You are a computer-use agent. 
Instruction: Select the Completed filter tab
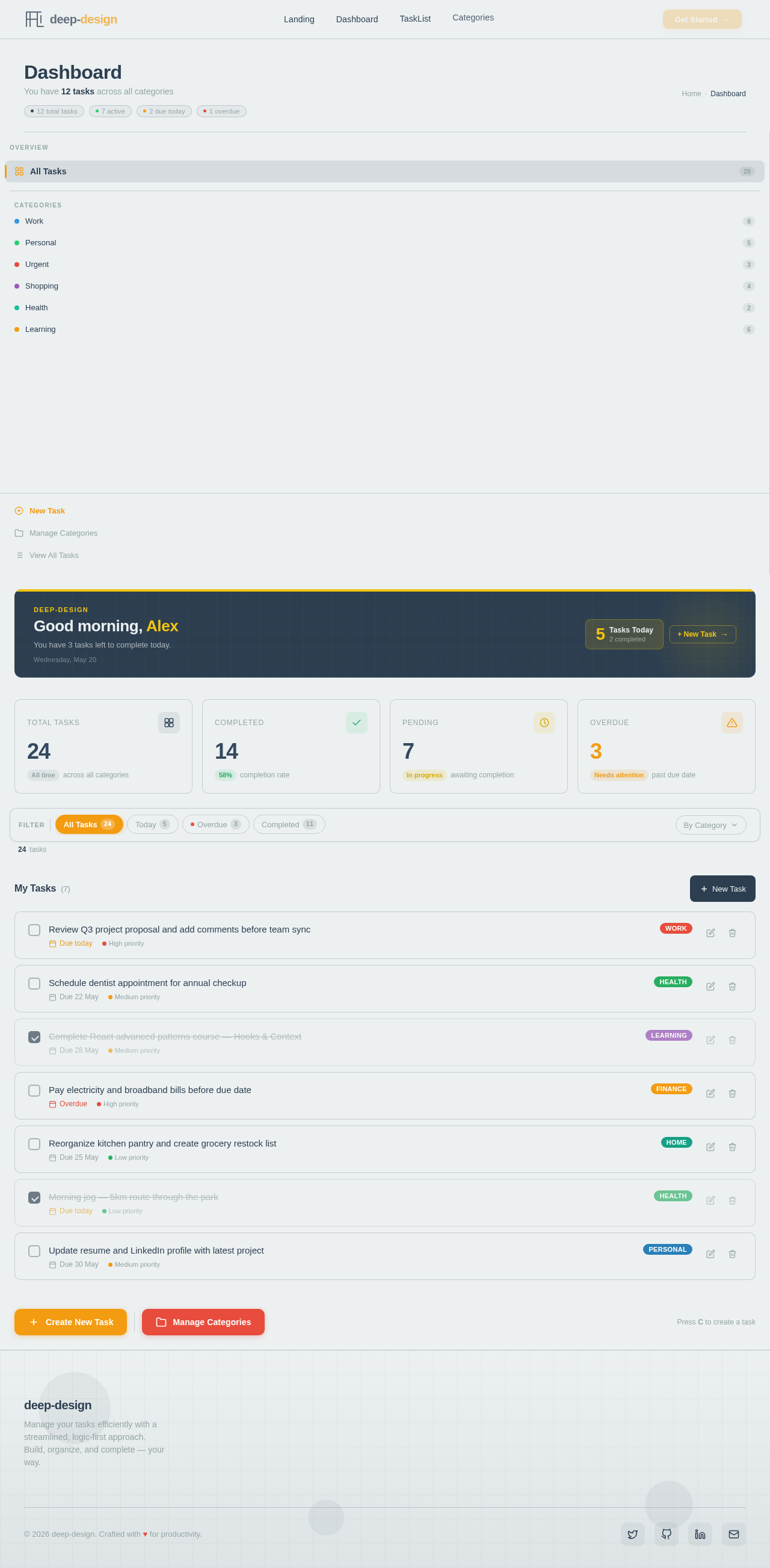289,824
